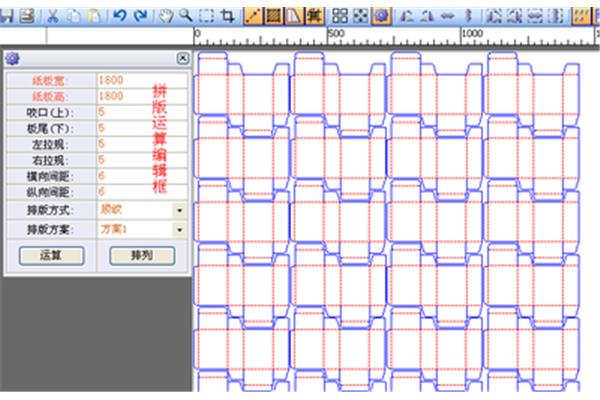Click the 横向间距 value field

[x=142, y=176]
